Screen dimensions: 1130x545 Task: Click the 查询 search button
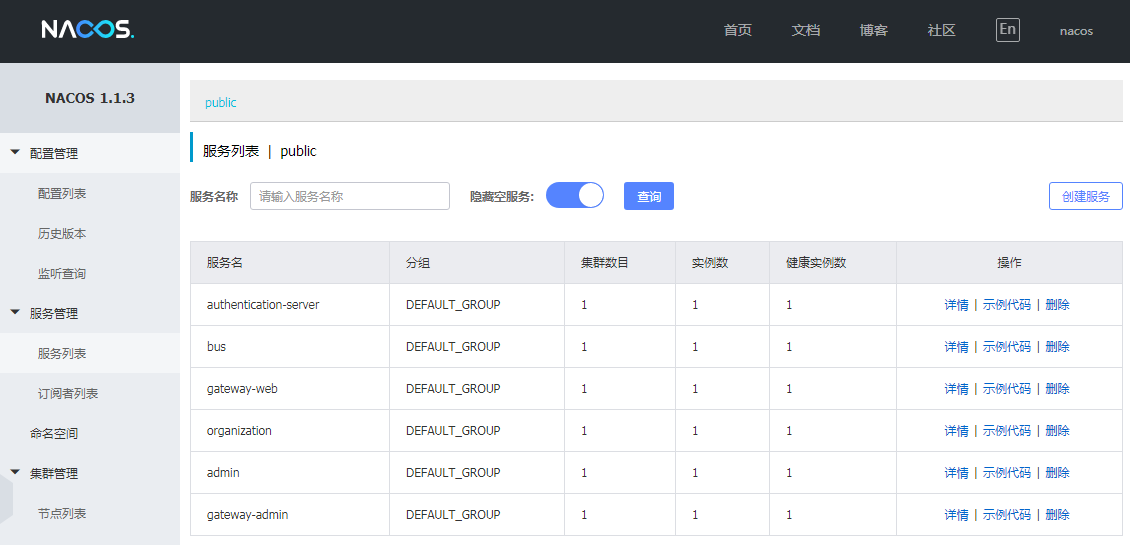[649, 196]
